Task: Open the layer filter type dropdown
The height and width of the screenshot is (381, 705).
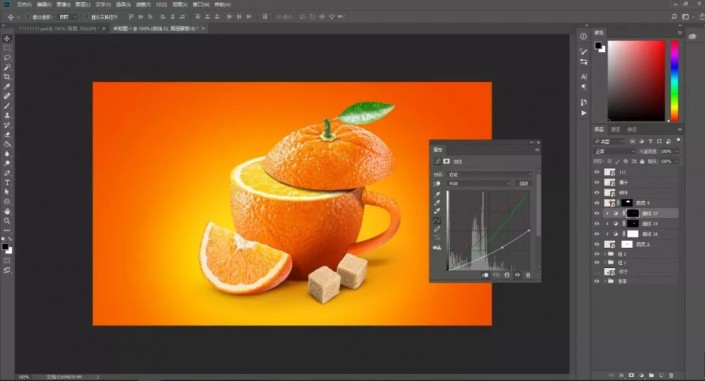Action: coord(609,141)
